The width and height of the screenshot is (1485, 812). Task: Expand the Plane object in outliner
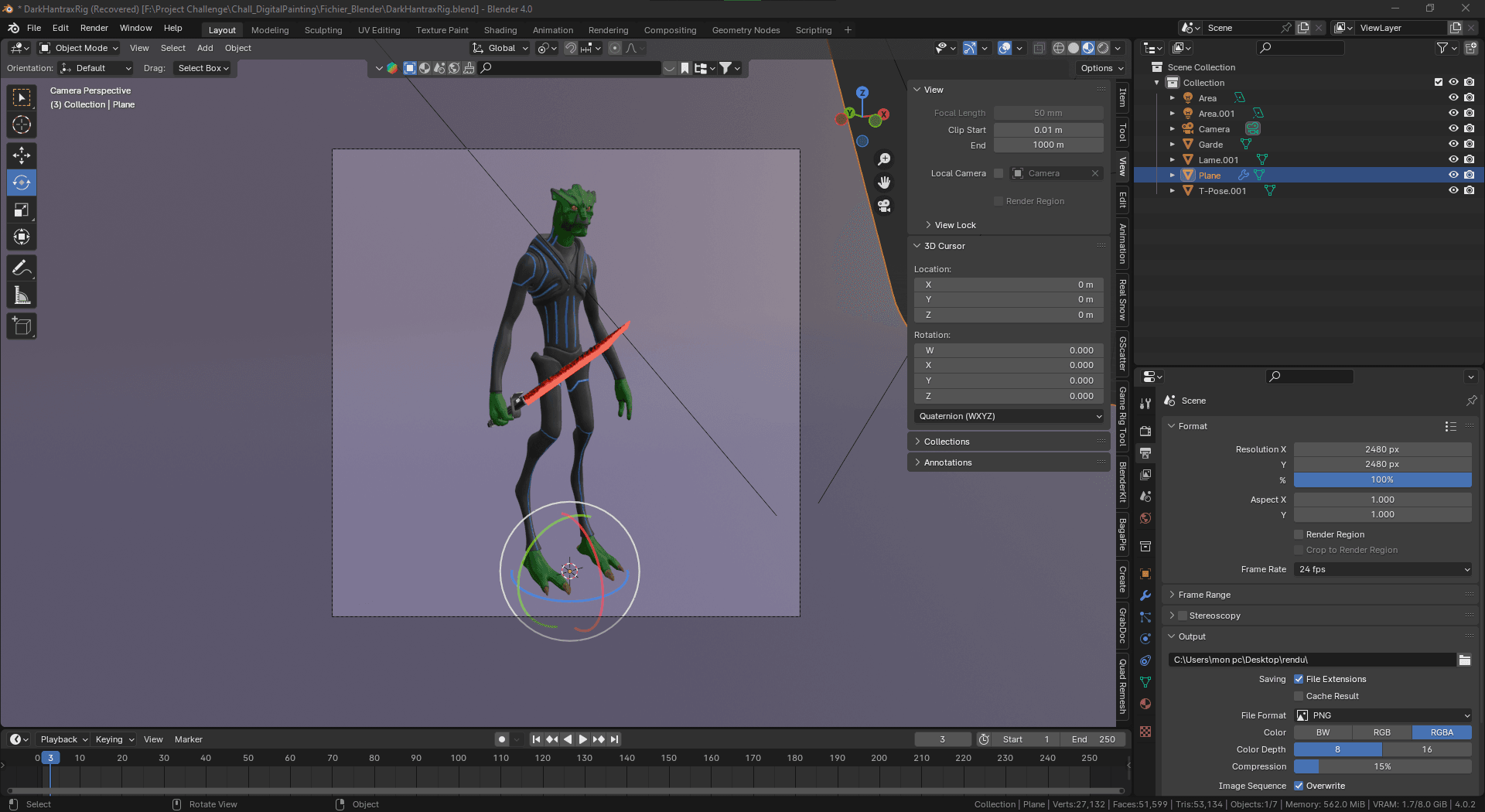[x=1173, y=176]
